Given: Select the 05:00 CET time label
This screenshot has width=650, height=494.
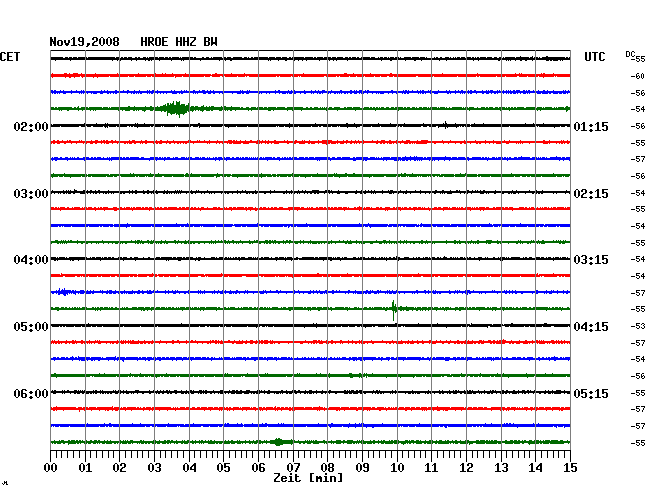Looking at the screenshot, I should [31, 327].
